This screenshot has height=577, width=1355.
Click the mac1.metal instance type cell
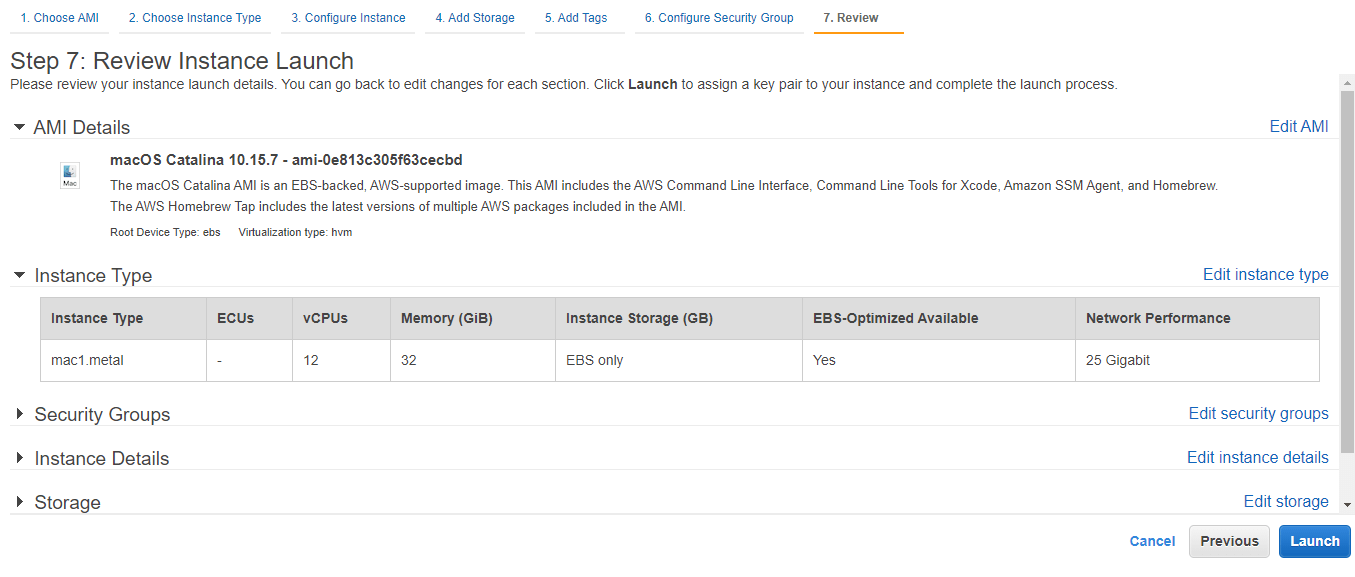[124, 360]
